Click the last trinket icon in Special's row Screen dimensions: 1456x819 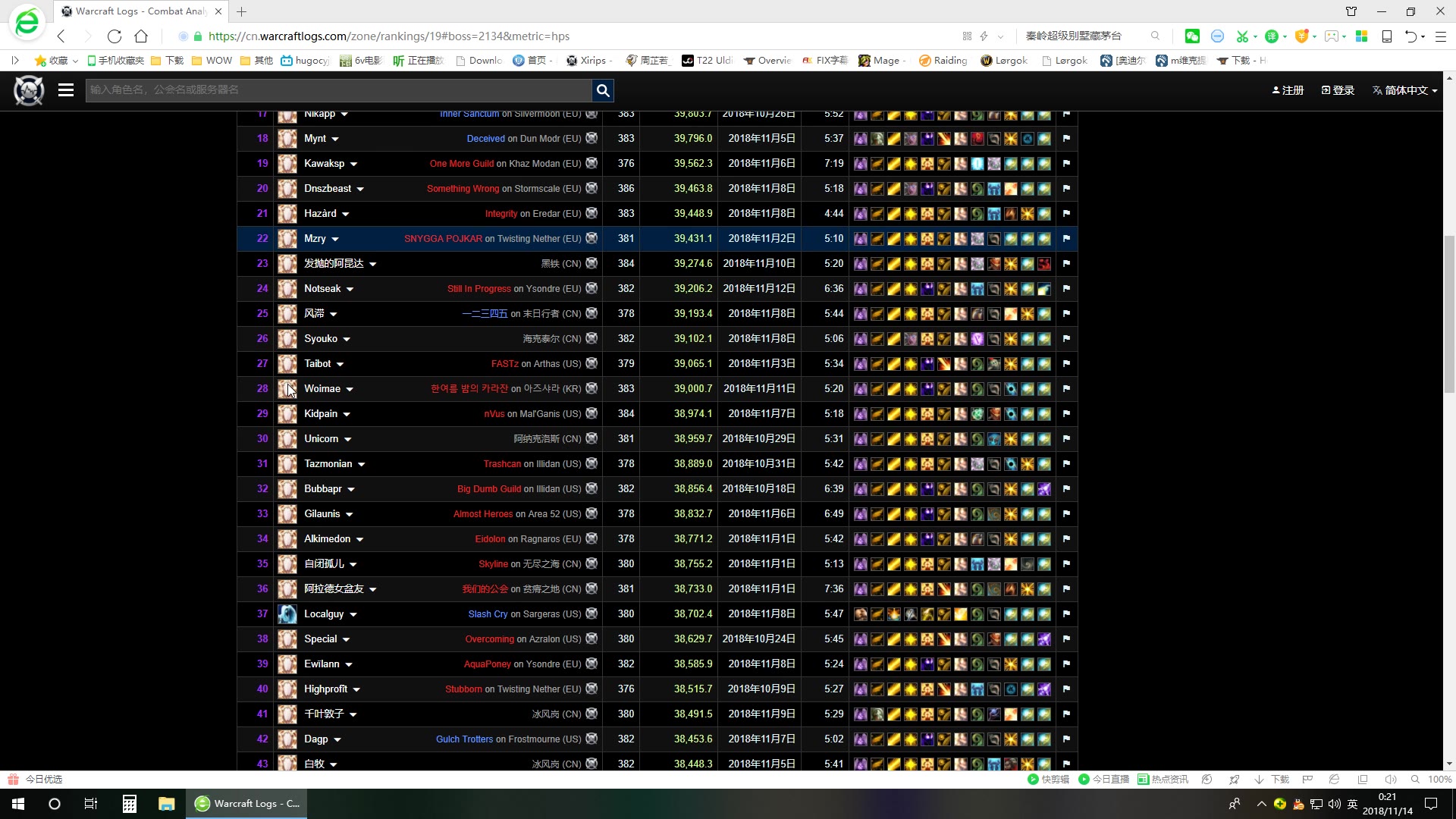pos(1044,639)
